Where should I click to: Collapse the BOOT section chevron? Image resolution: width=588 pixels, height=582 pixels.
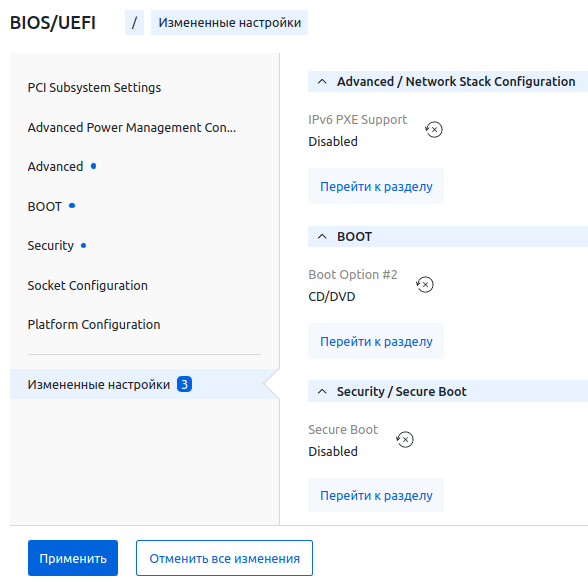click(x=322, y=237)
